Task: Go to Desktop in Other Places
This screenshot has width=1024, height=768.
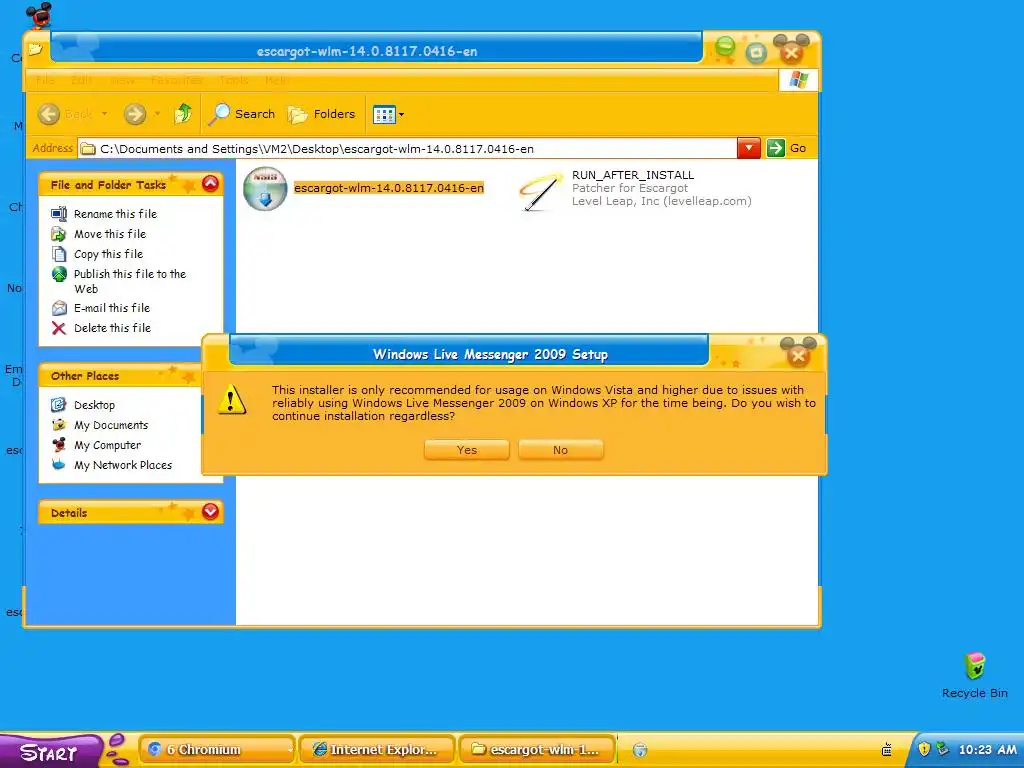Action: (94, 405)
